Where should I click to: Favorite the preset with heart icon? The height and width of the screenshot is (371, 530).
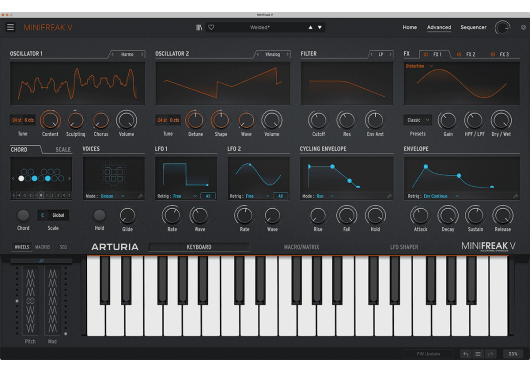pos(211,27)
